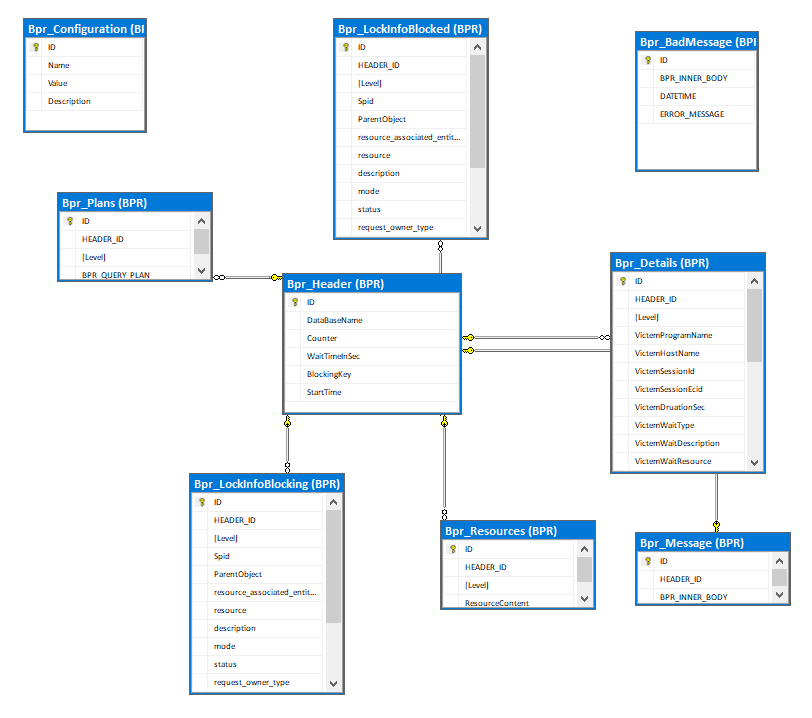Select the VictemProgramName column in Bpr_Details

point(679,335)
